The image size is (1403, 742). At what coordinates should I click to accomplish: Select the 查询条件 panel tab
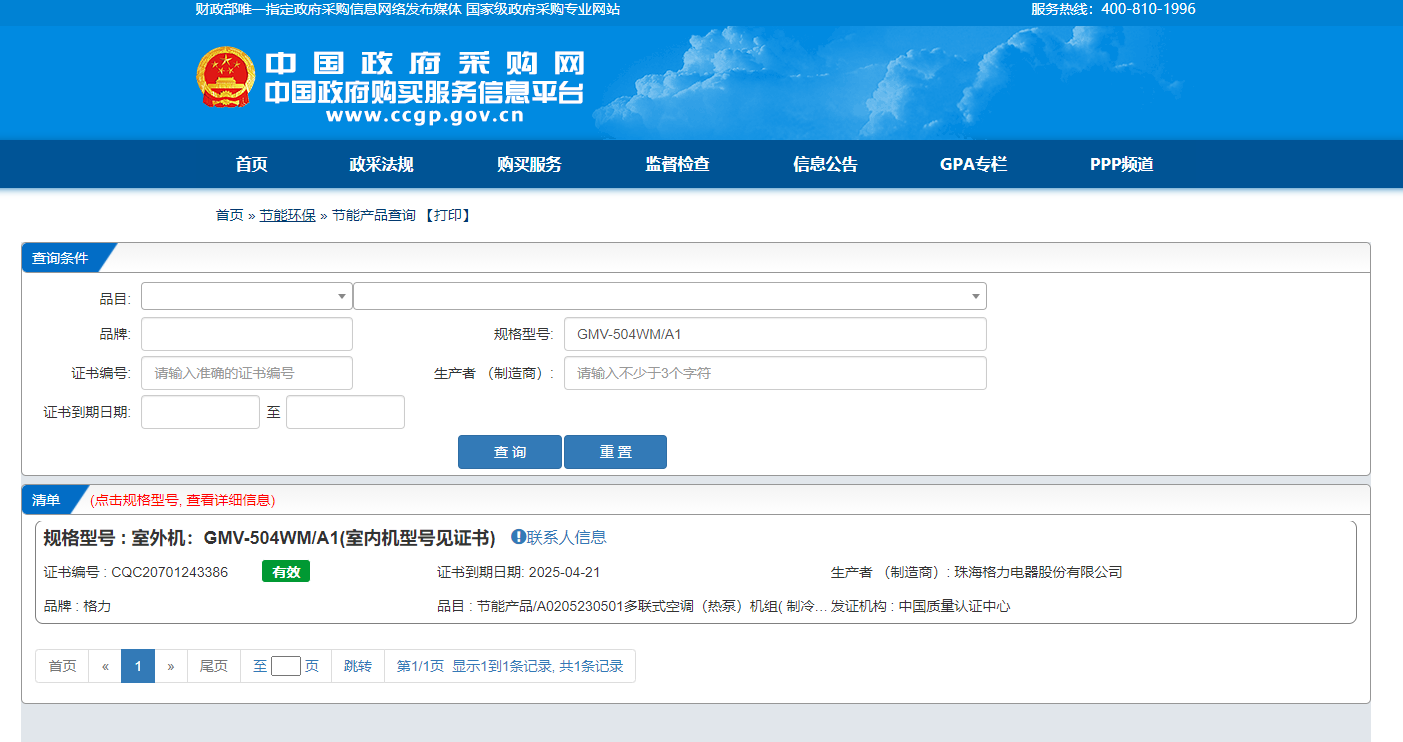point(60,258)
